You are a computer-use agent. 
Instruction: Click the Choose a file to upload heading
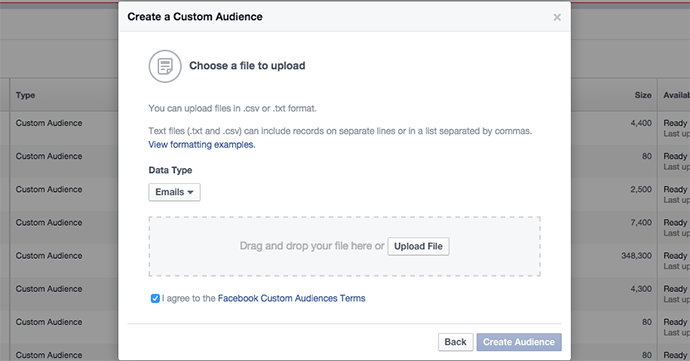pyautogui.click(x=247, y=66)
